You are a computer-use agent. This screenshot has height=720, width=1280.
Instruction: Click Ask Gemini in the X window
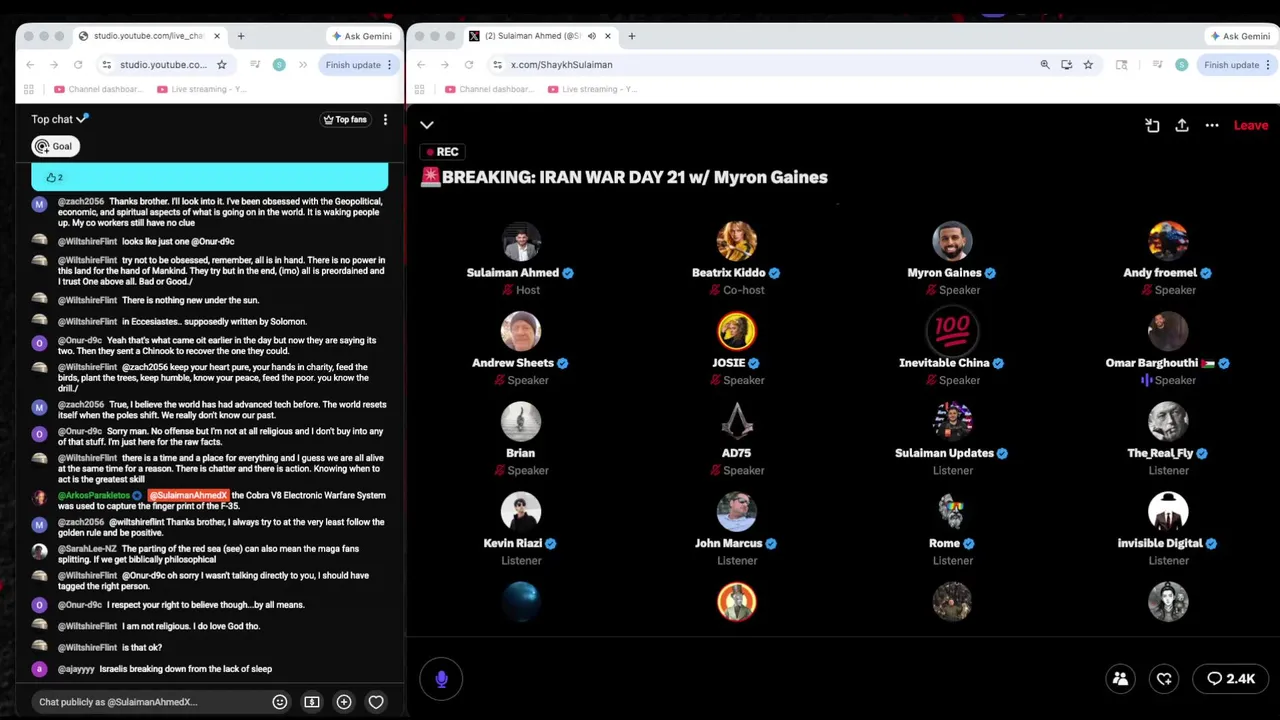point(1240,36)
